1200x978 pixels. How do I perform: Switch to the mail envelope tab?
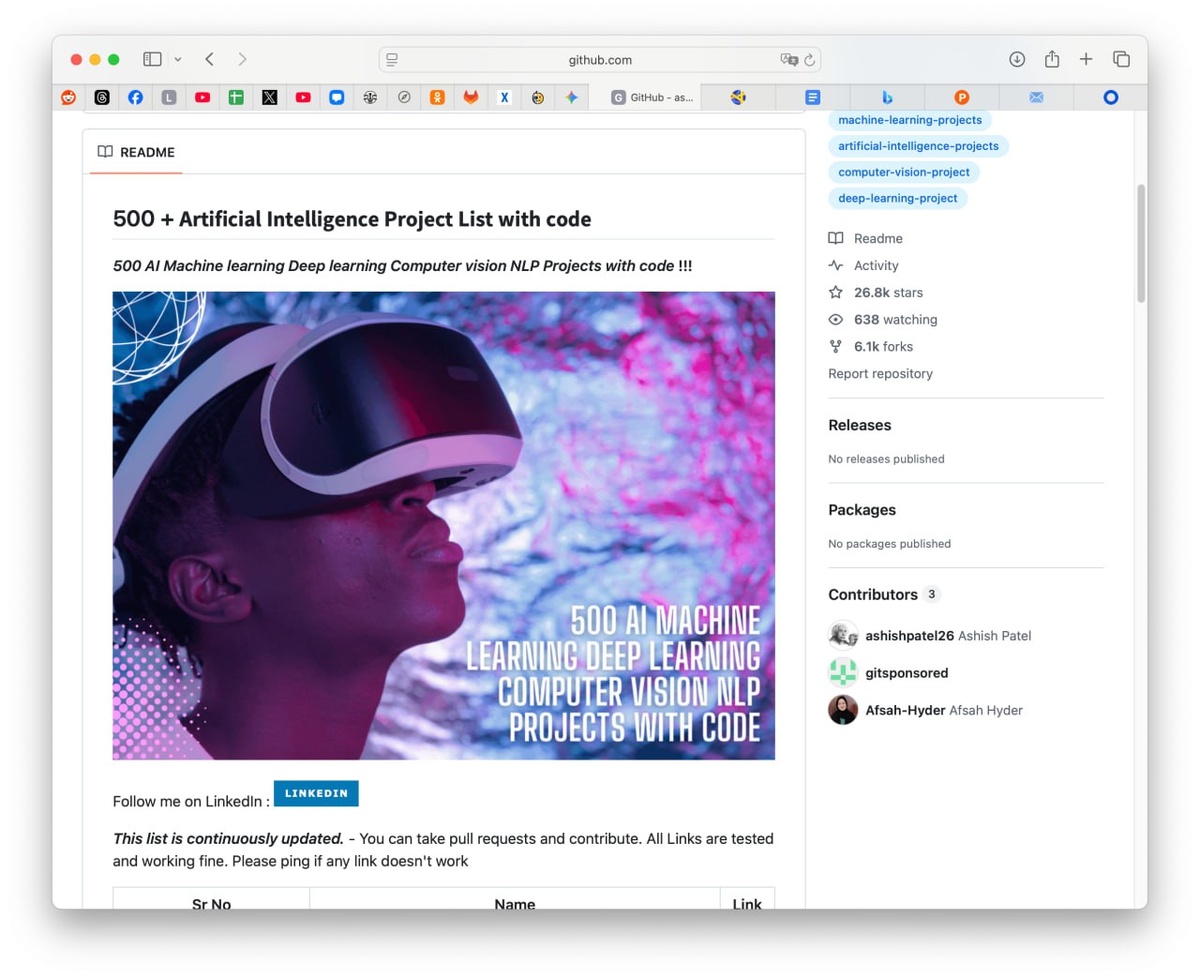[1036, 97]
